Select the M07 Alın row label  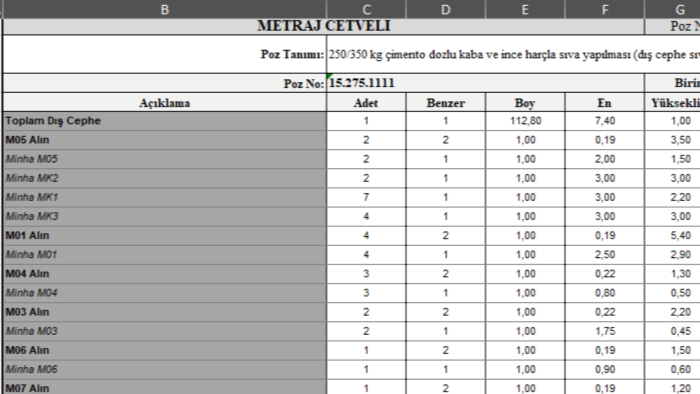click(165, 387)
